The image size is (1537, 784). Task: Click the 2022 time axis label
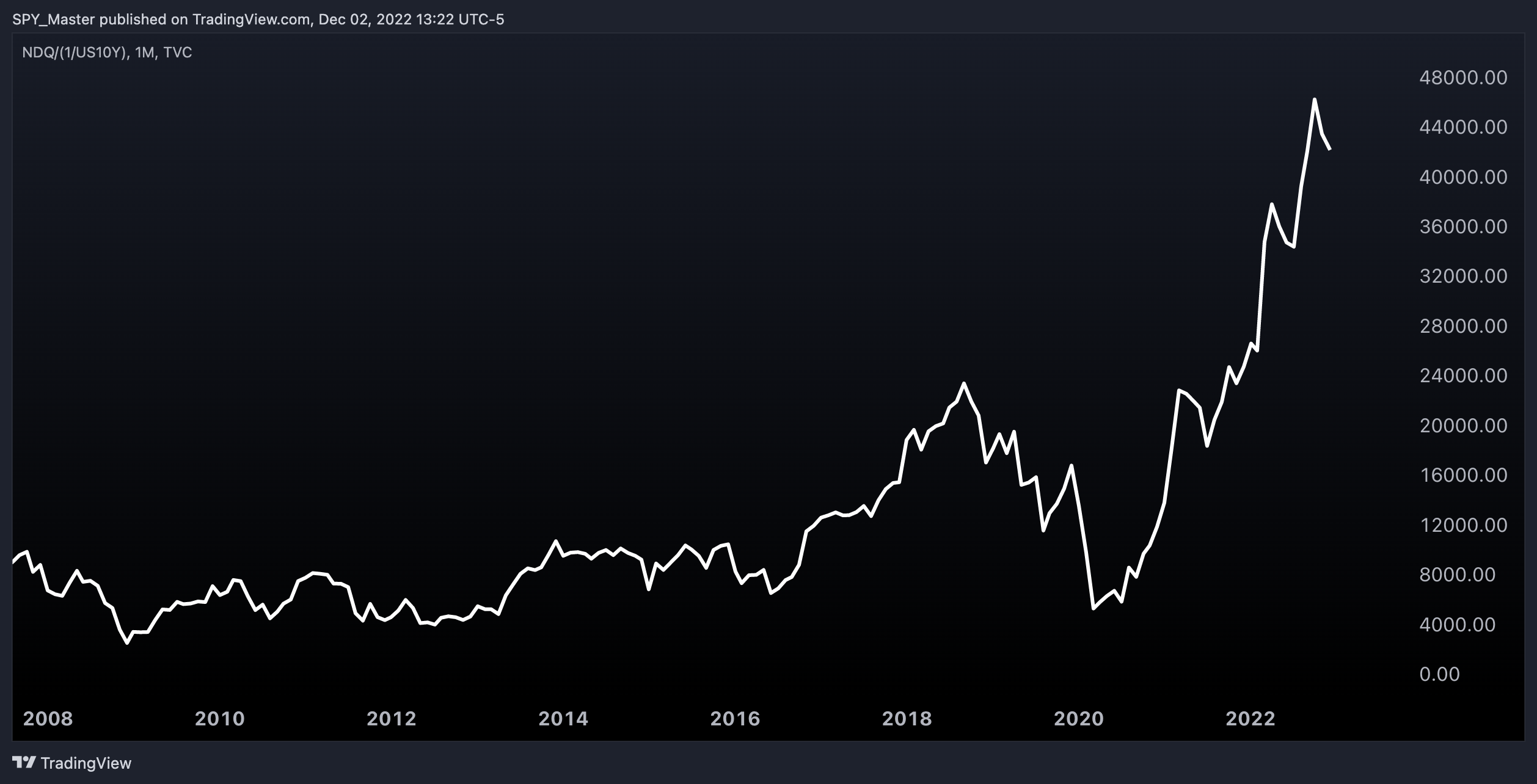1250,719
